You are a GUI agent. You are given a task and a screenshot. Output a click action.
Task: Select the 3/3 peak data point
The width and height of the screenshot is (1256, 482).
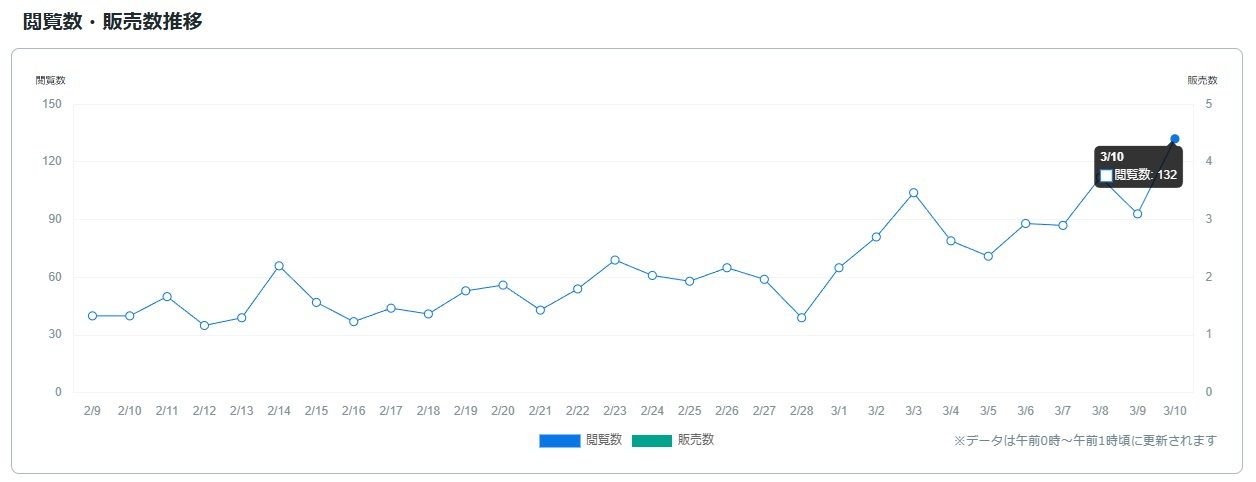coord(913,193)
